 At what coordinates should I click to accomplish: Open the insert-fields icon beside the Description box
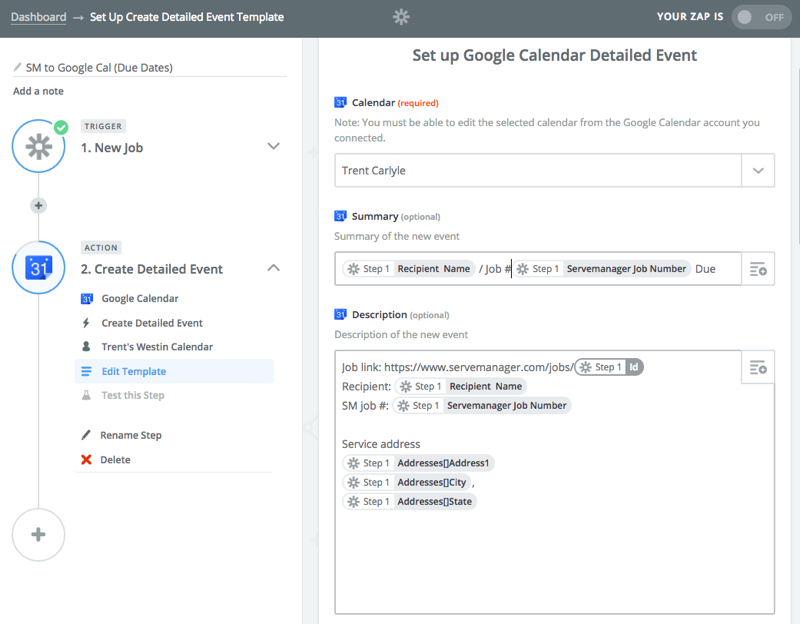click(758, 366)
